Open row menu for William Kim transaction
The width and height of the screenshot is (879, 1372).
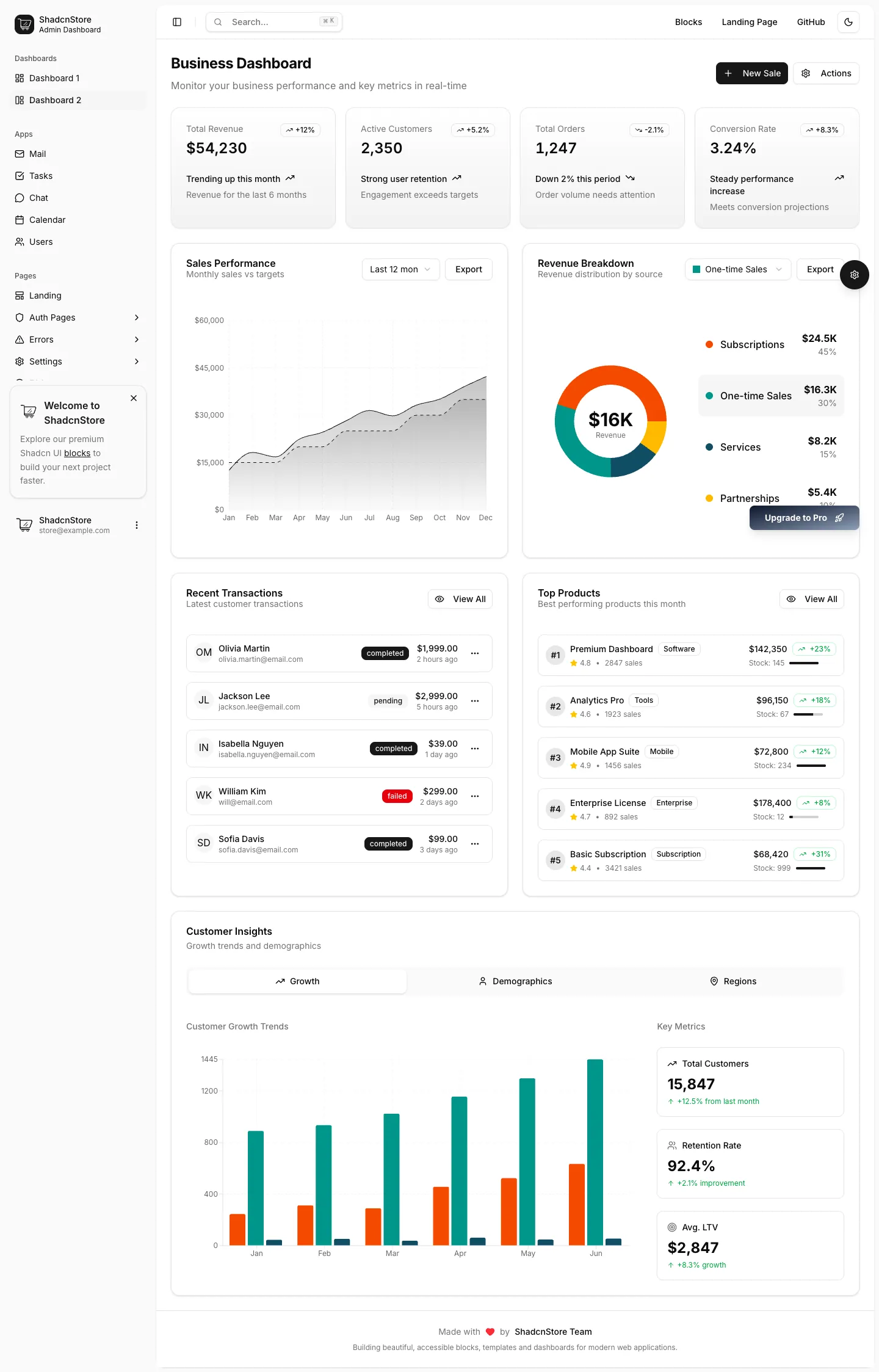tap(475, 796)
